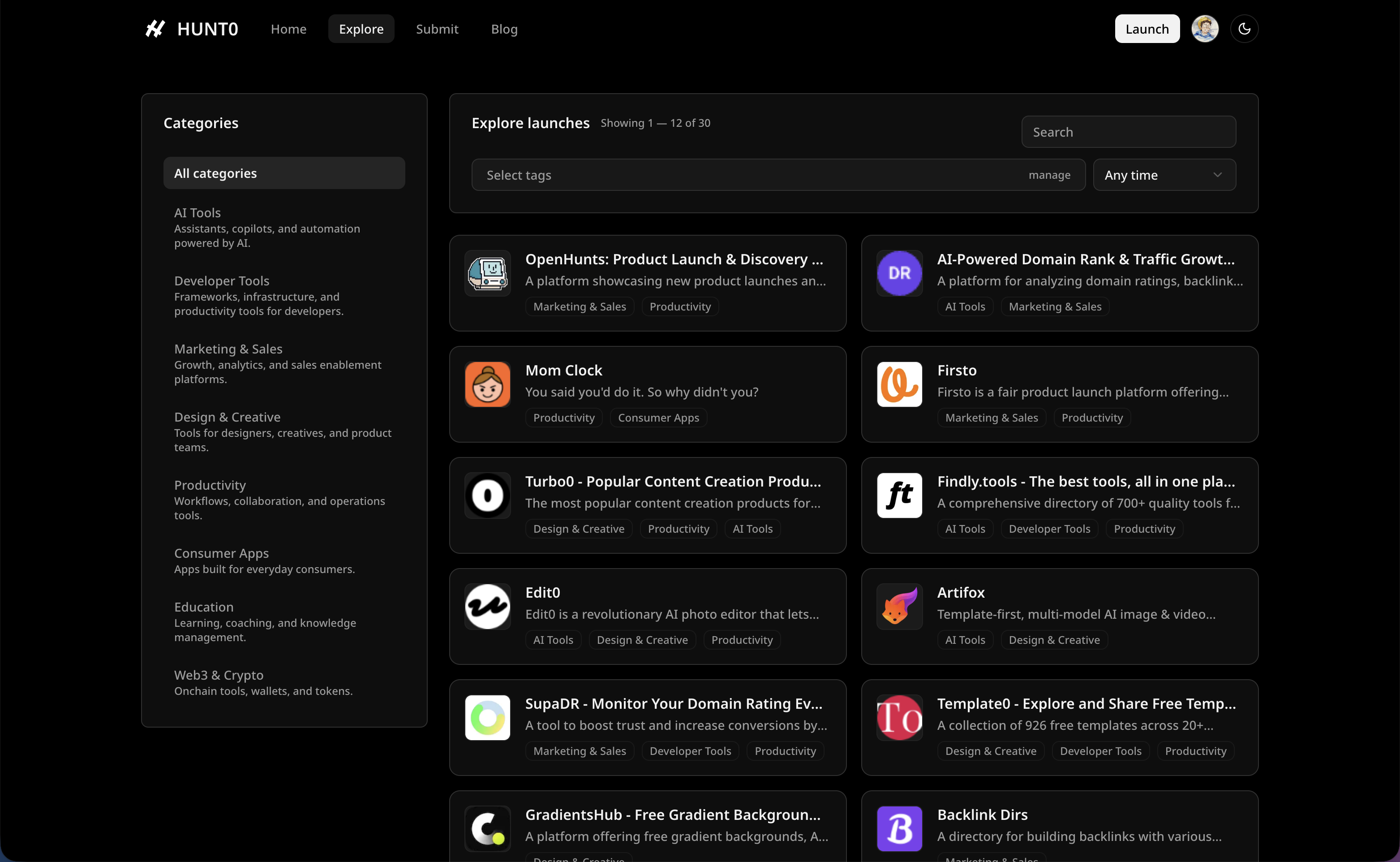Open the SupaDR - Monitor Your Domain Rating title
Image resolution: width=1400 pixels, height=862 pixels.
(x=674, y=703)
